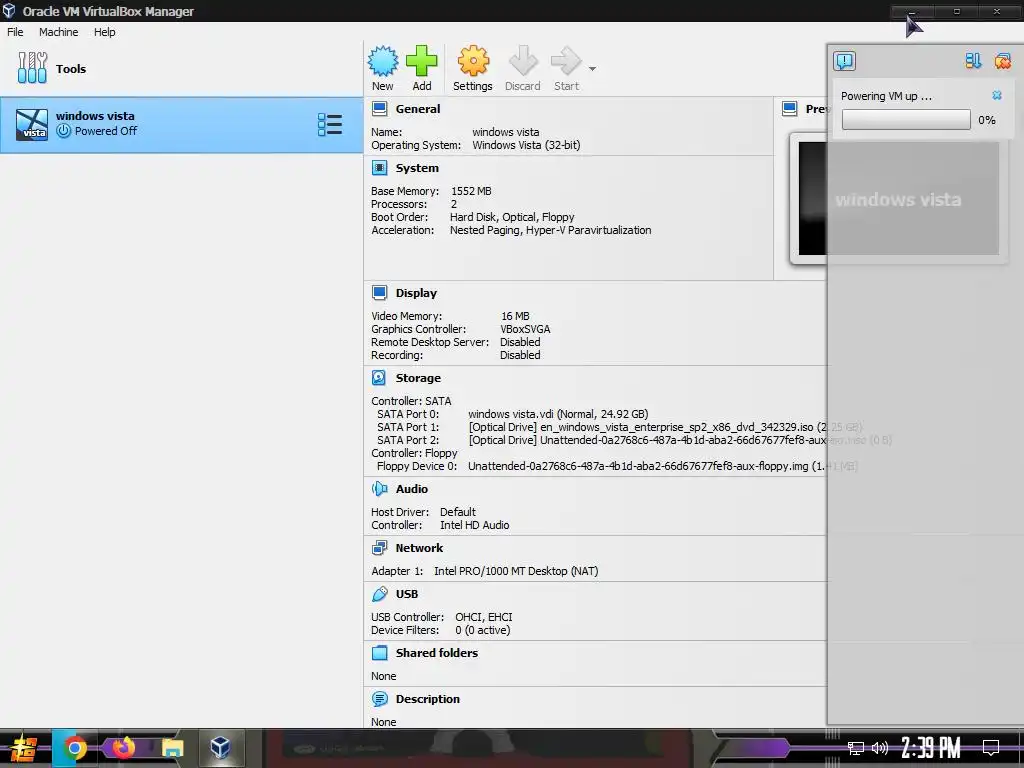This screenshot has width=1024, height=768.
Task: Select the Tools item in sidebar
Action: pyautogui.click(x=182, y=68)
